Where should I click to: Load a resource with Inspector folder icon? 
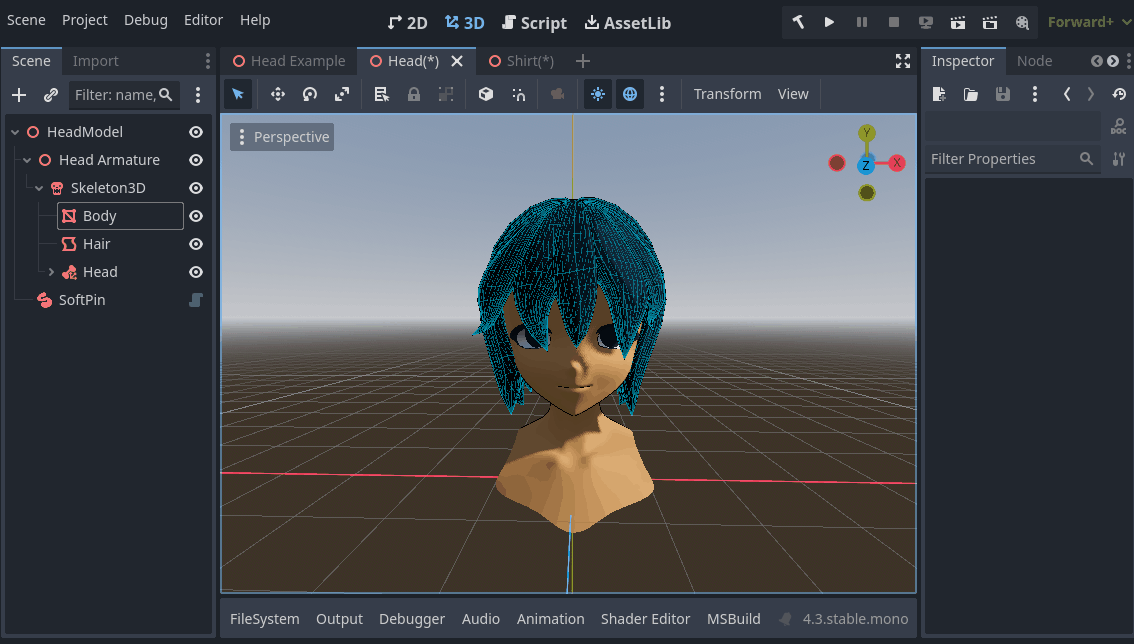point(971,94)
